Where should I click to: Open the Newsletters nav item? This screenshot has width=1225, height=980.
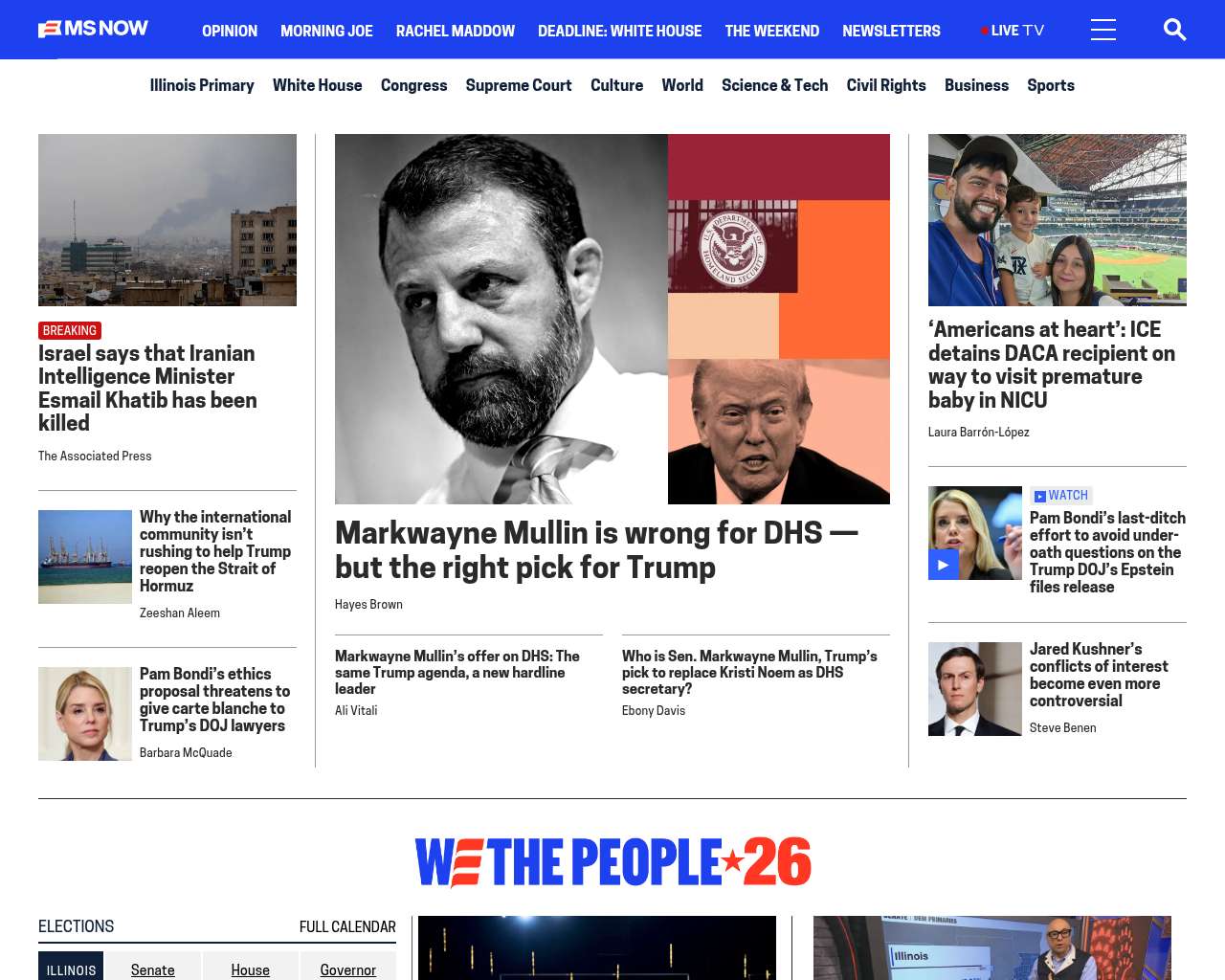coord(891,31)
